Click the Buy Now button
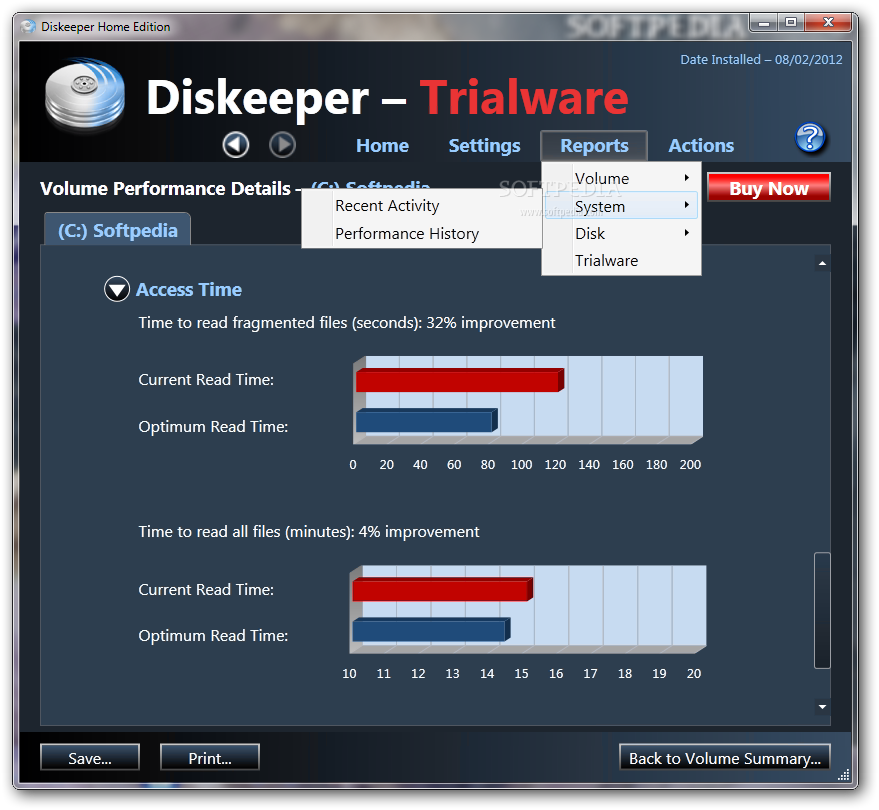This screenshot has width=879, height=810. point(769,187)
